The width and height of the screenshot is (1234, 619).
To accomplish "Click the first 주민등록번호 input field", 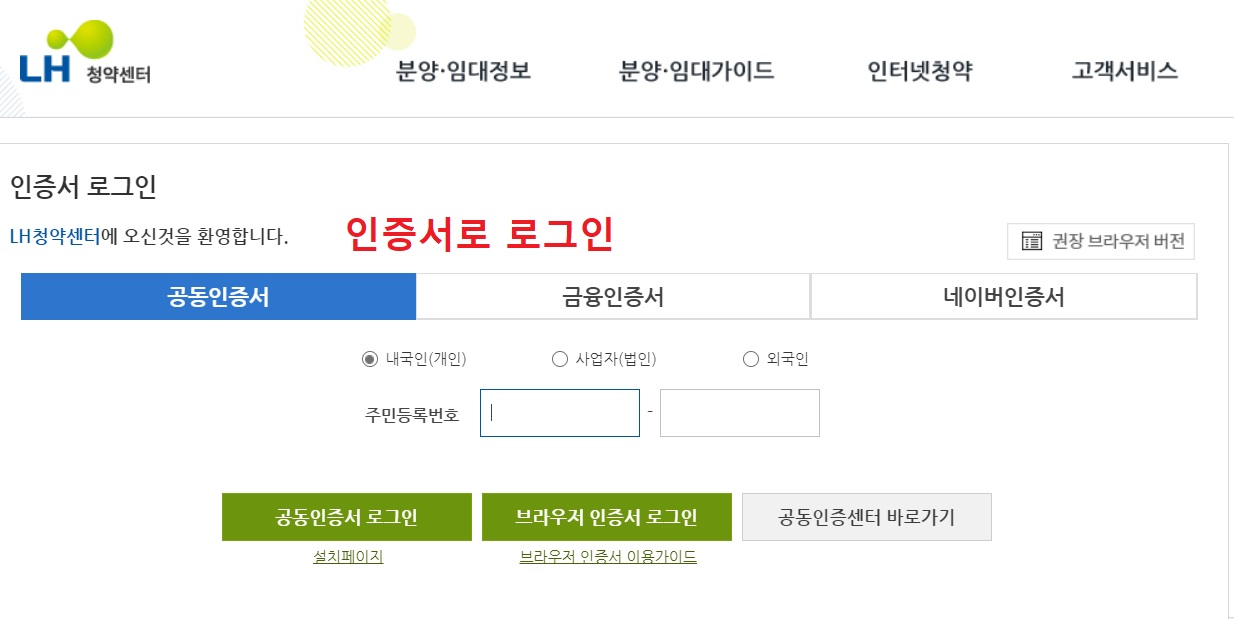I will (x=558, y=412).
